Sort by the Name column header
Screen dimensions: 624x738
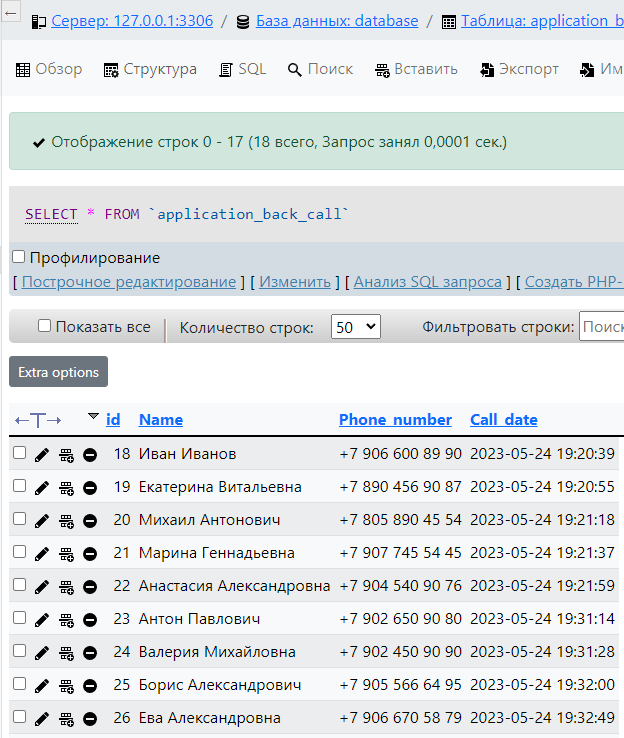[x=161, y=419]
